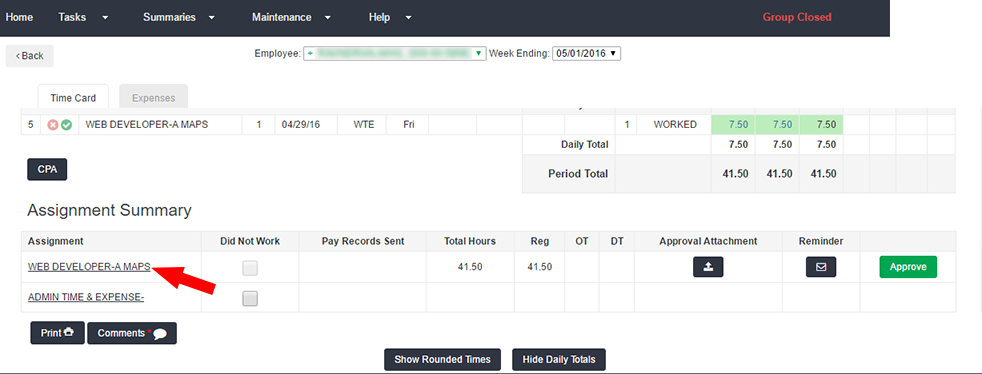
Task: Click the Period Total label
Action: pos(578,174)
